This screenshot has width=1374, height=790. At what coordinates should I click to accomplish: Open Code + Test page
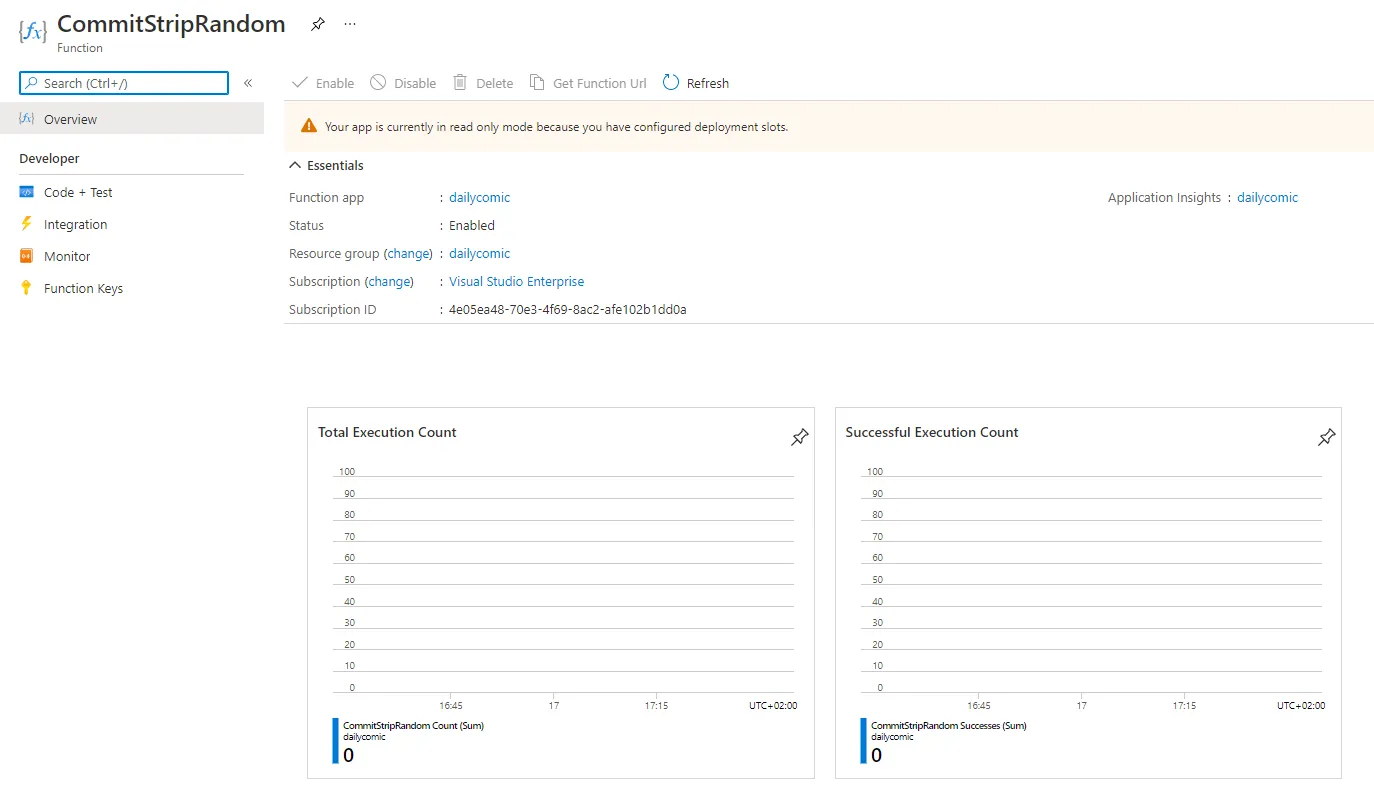click(78, 192)
